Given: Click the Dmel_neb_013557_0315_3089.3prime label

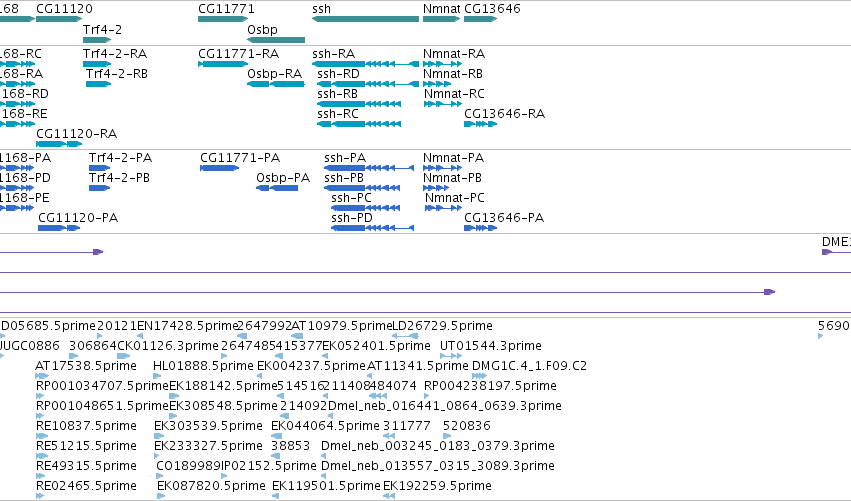Looking at the screenshot, I should pyautogui.click(x=438, y=466).
